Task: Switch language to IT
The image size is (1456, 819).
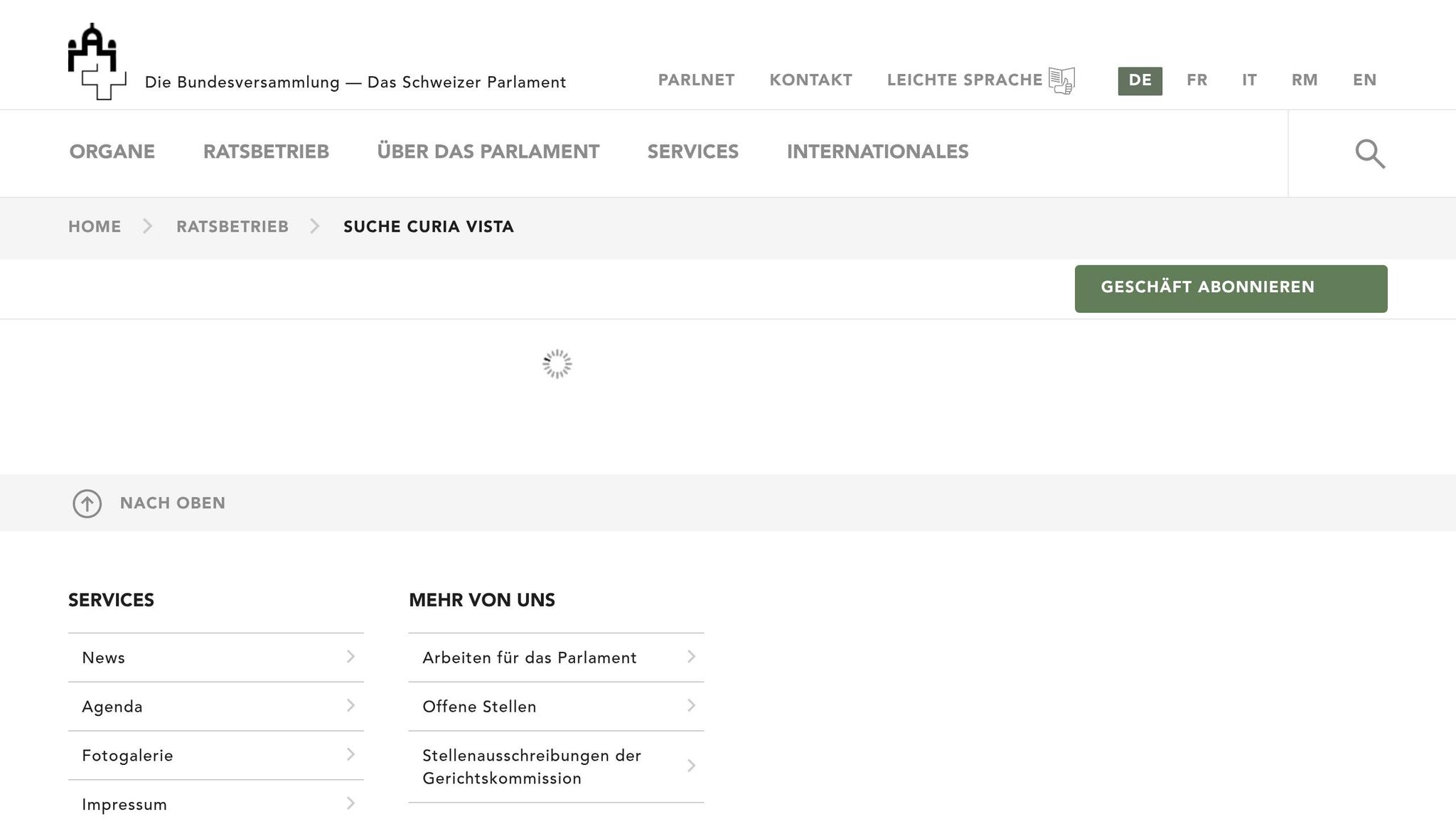Action: pyautogui.click(x=1249, y=80)
